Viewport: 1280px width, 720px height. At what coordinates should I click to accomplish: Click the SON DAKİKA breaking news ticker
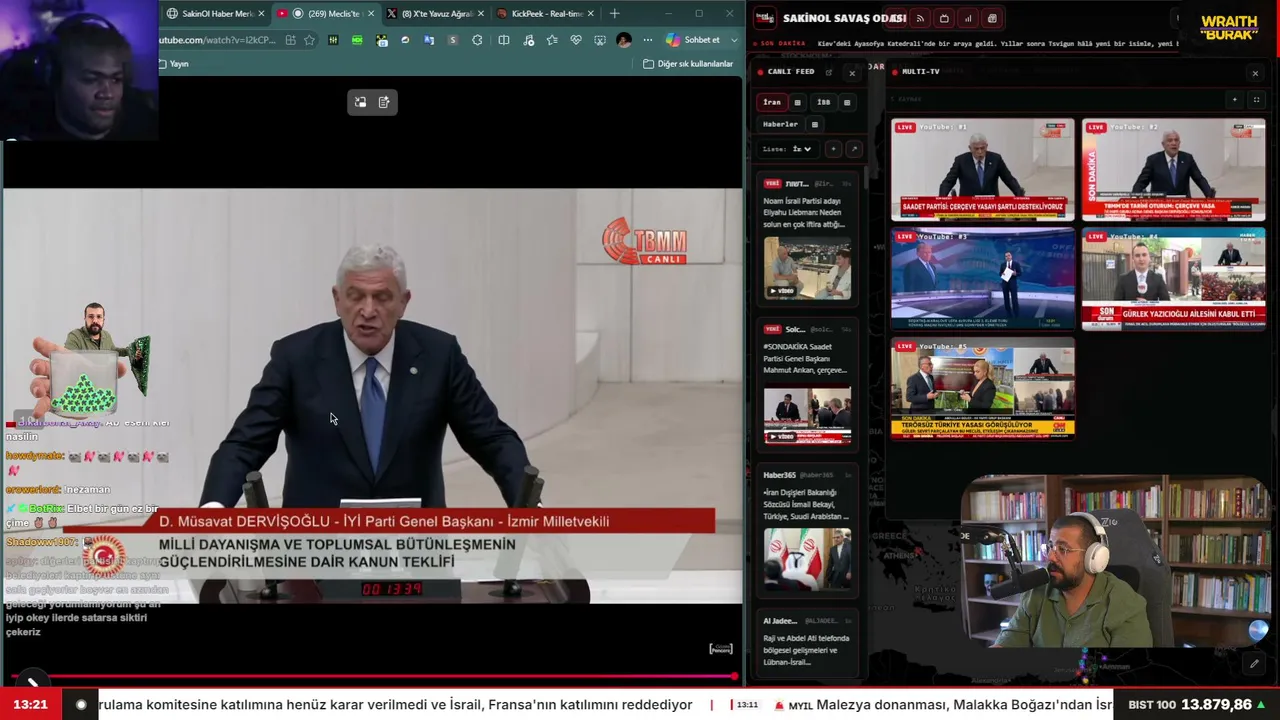[968, 44]
